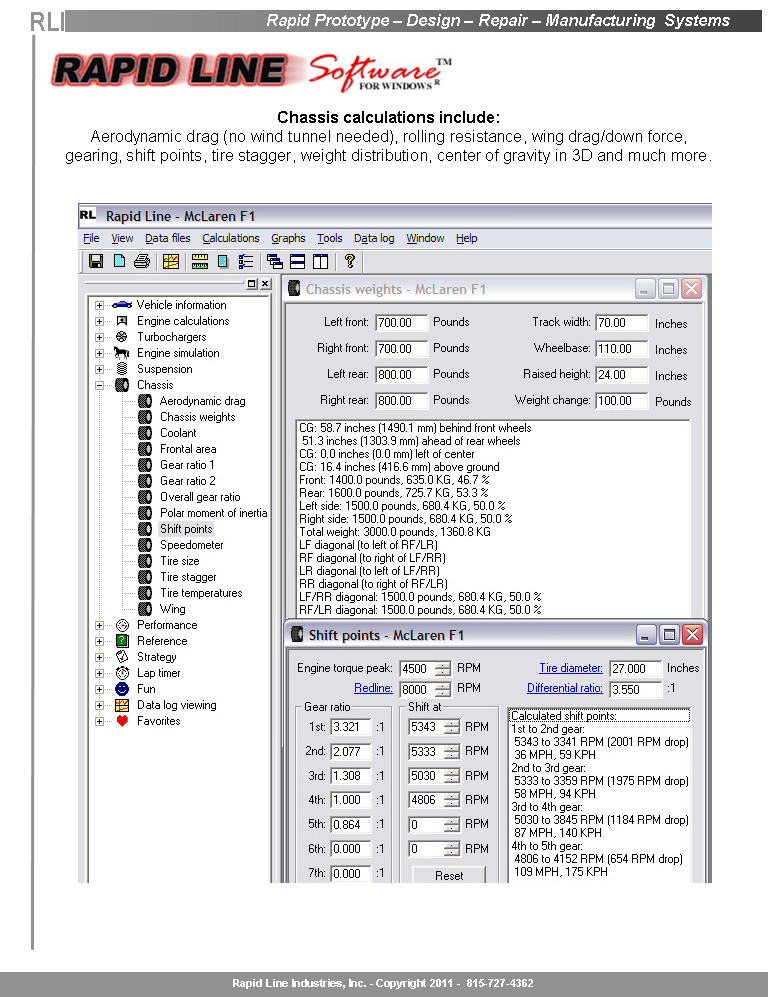The height and width of the screenshot is (997, 768).
Task: Cascade windows using the toolbar icon
Action: [275, 261]
